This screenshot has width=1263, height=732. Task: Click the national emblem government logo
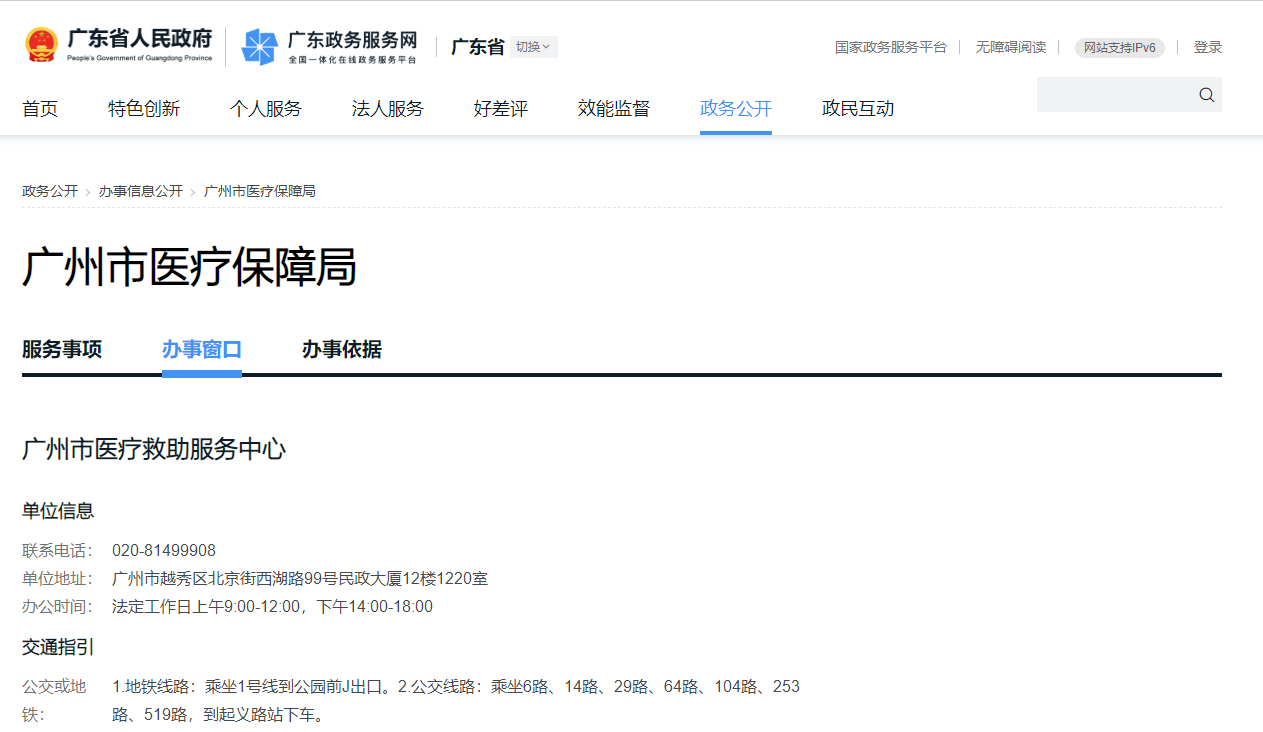click(x=40, y=46)
